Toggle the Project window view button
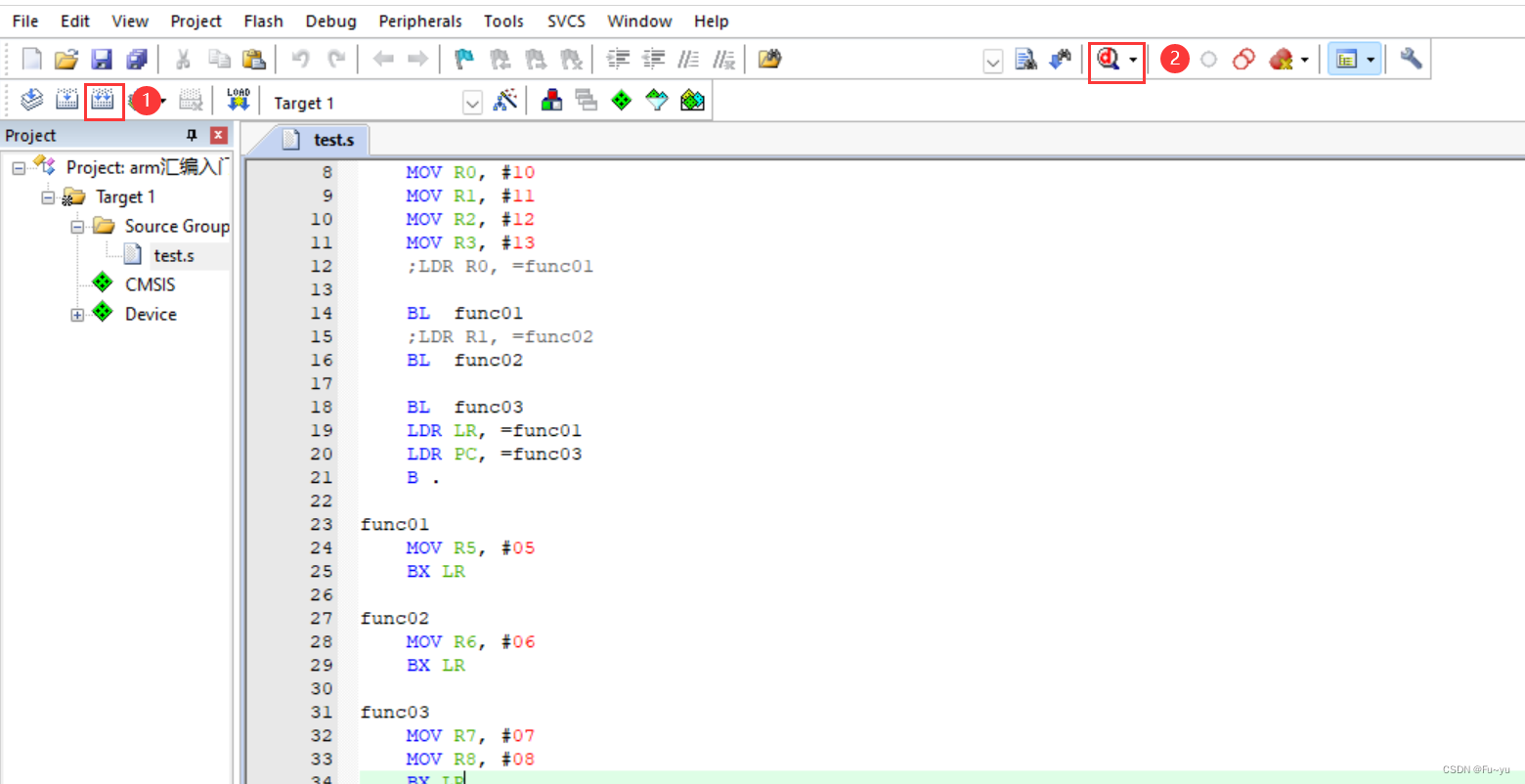1525x784 pixels. [x=1347, y=60]
